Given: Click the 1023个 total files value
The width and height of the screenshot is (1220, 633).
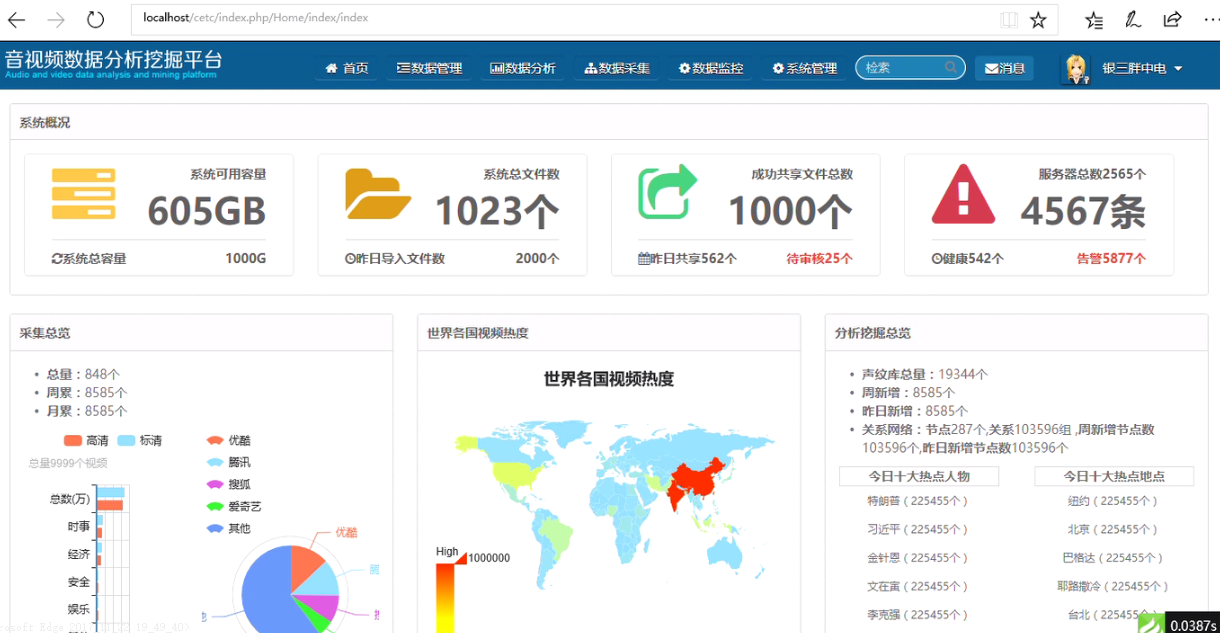Looking at the screenshot, I should point(497,211).
